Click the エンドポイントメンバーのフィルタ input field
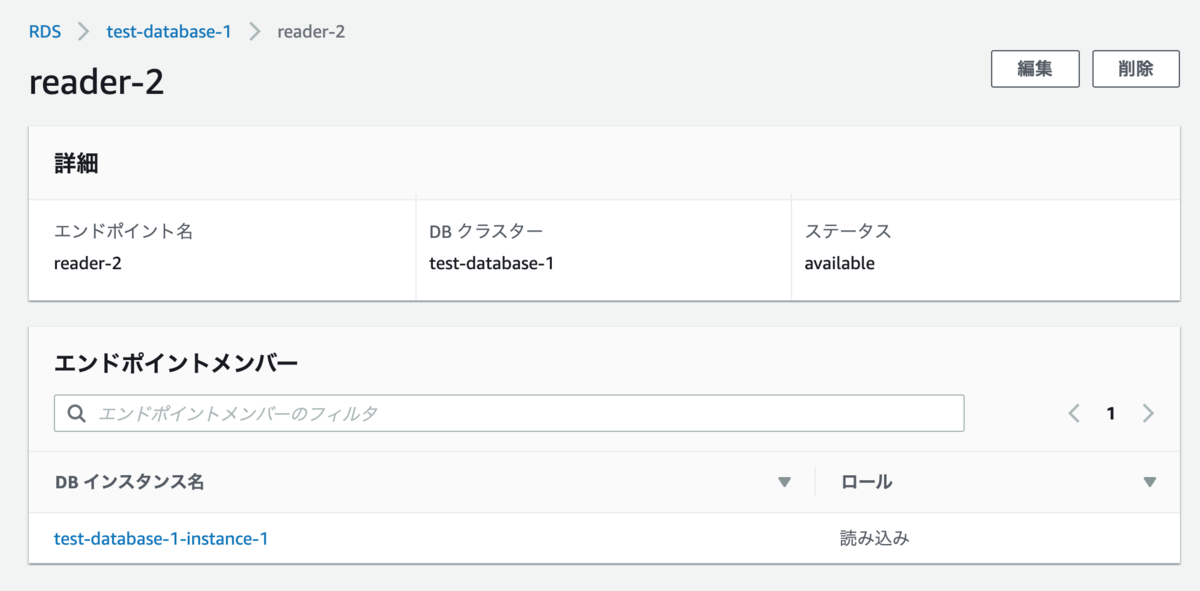 coord(400,413)
